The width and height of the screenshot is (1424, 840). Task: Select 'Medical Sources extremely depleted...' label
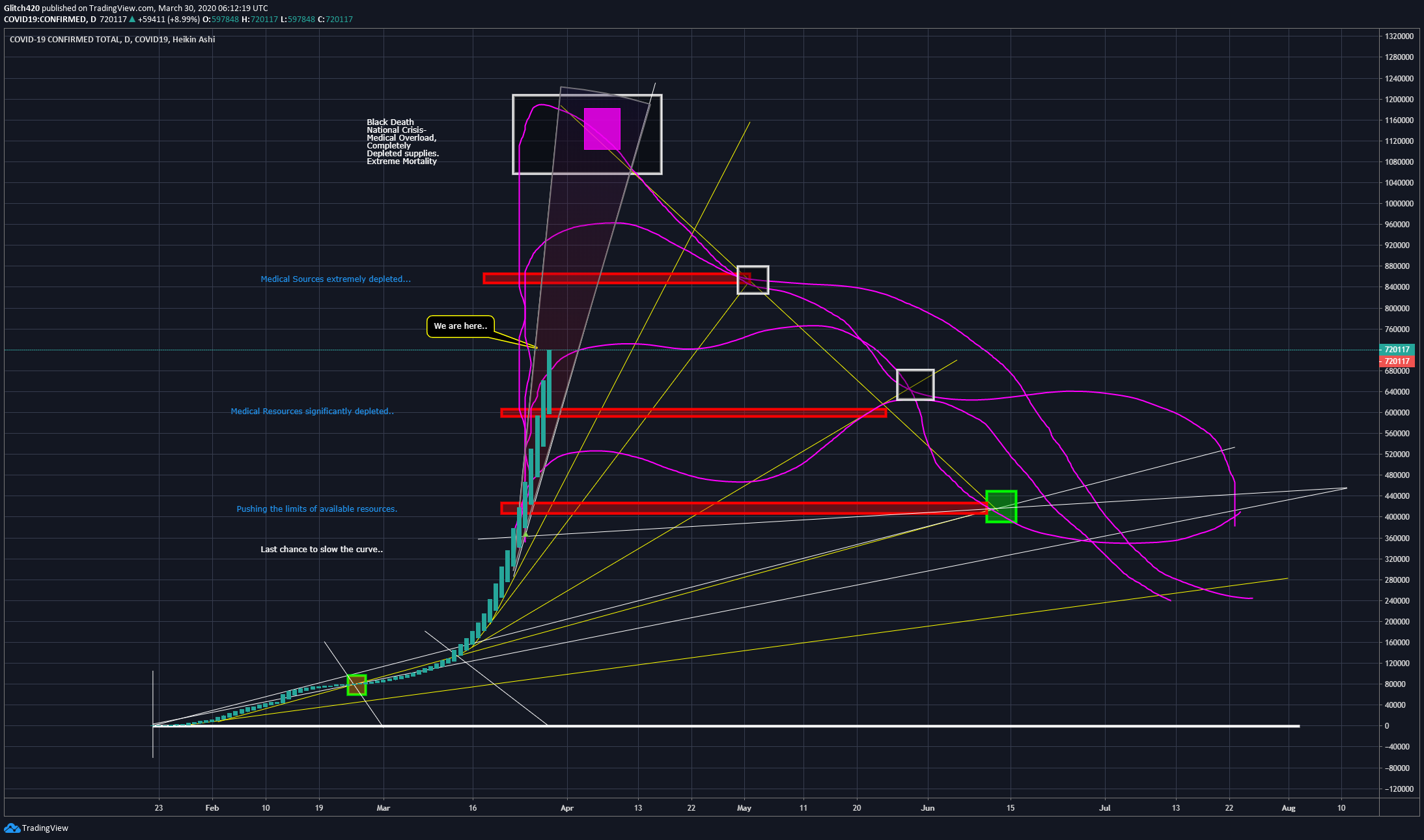tap(335, 279)
